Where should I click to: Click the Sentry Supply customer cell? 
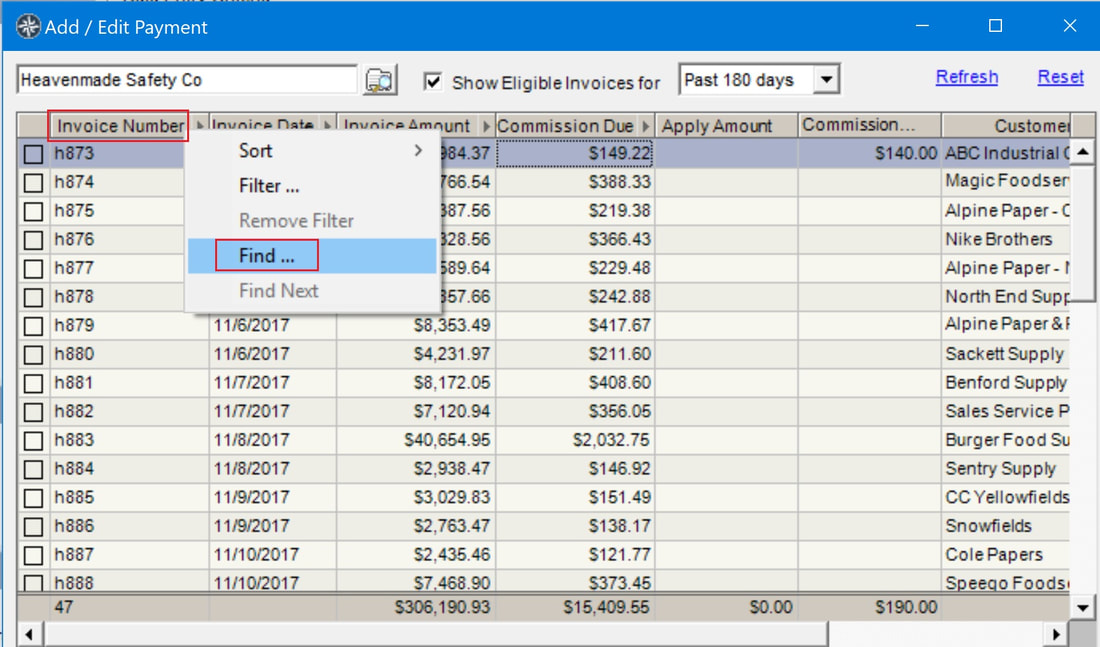click(x=1005, y=468)
